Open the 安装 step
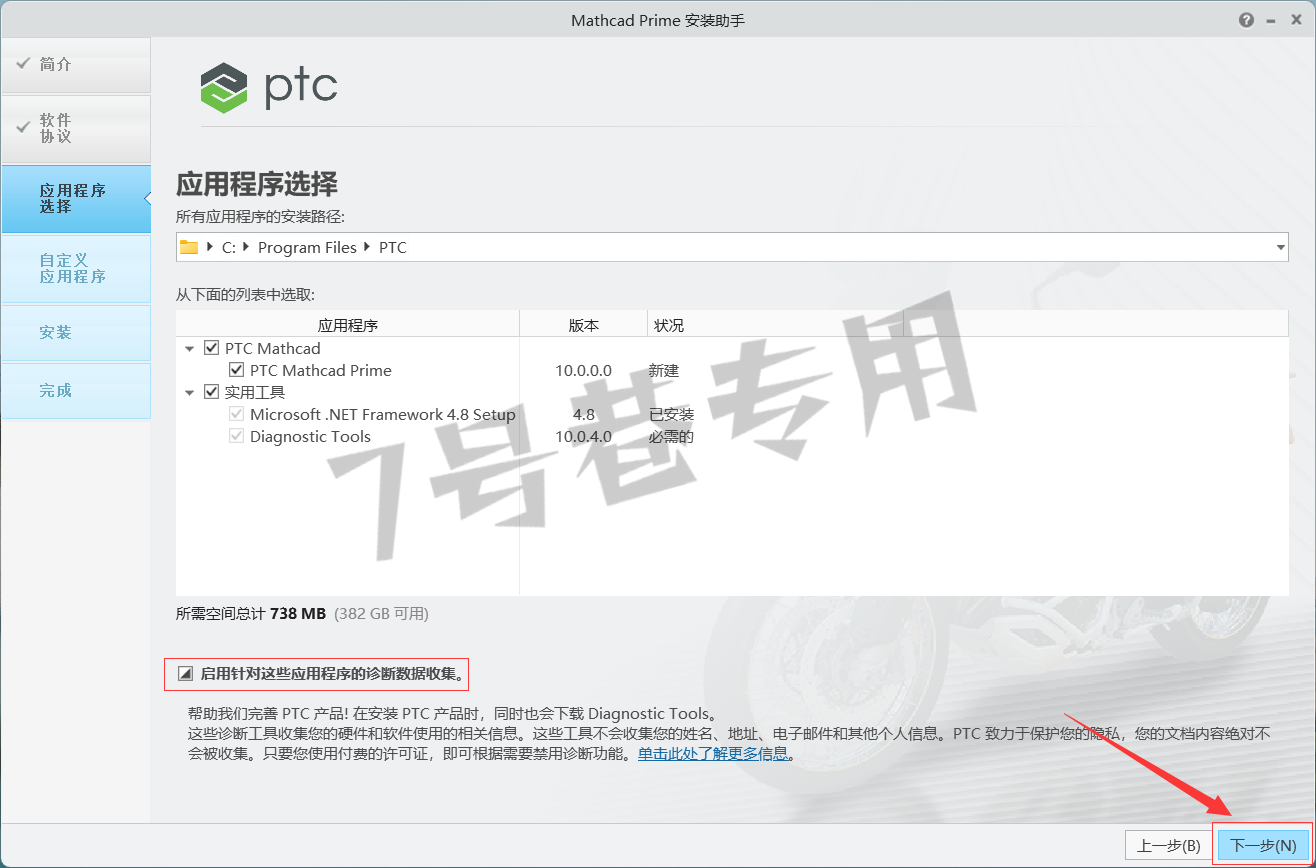 (x=76, y=333)
